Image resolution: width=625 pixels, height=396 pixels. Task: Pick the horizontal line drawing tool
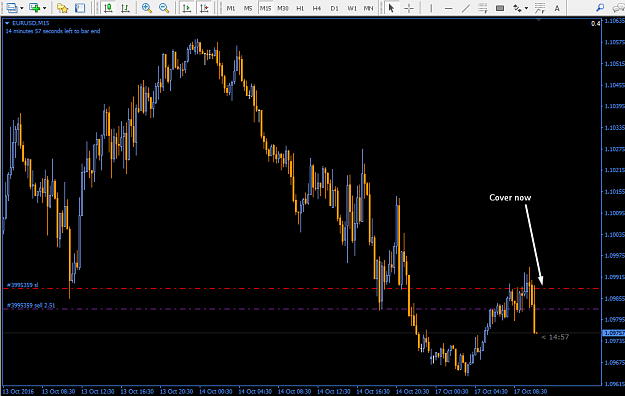[448, 8]
